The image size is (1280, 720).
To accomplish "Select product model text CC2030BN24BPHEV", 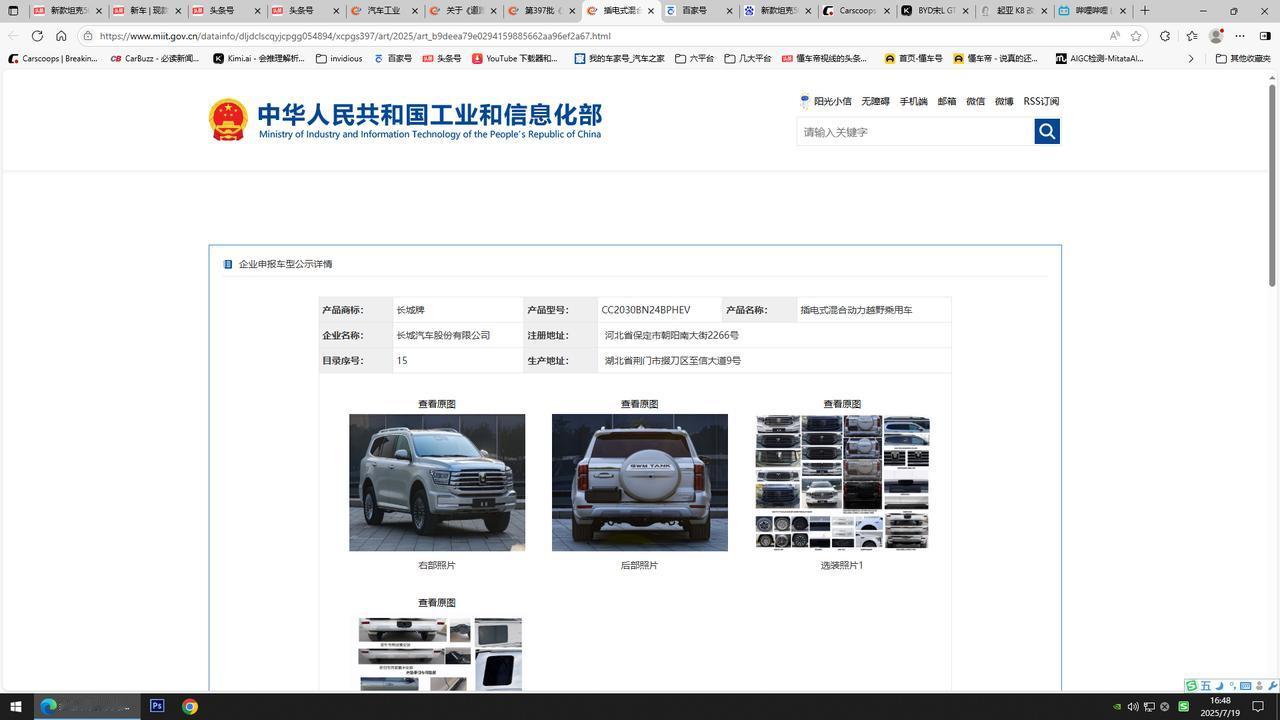I will pyautogui.click(x=646, y=310).
